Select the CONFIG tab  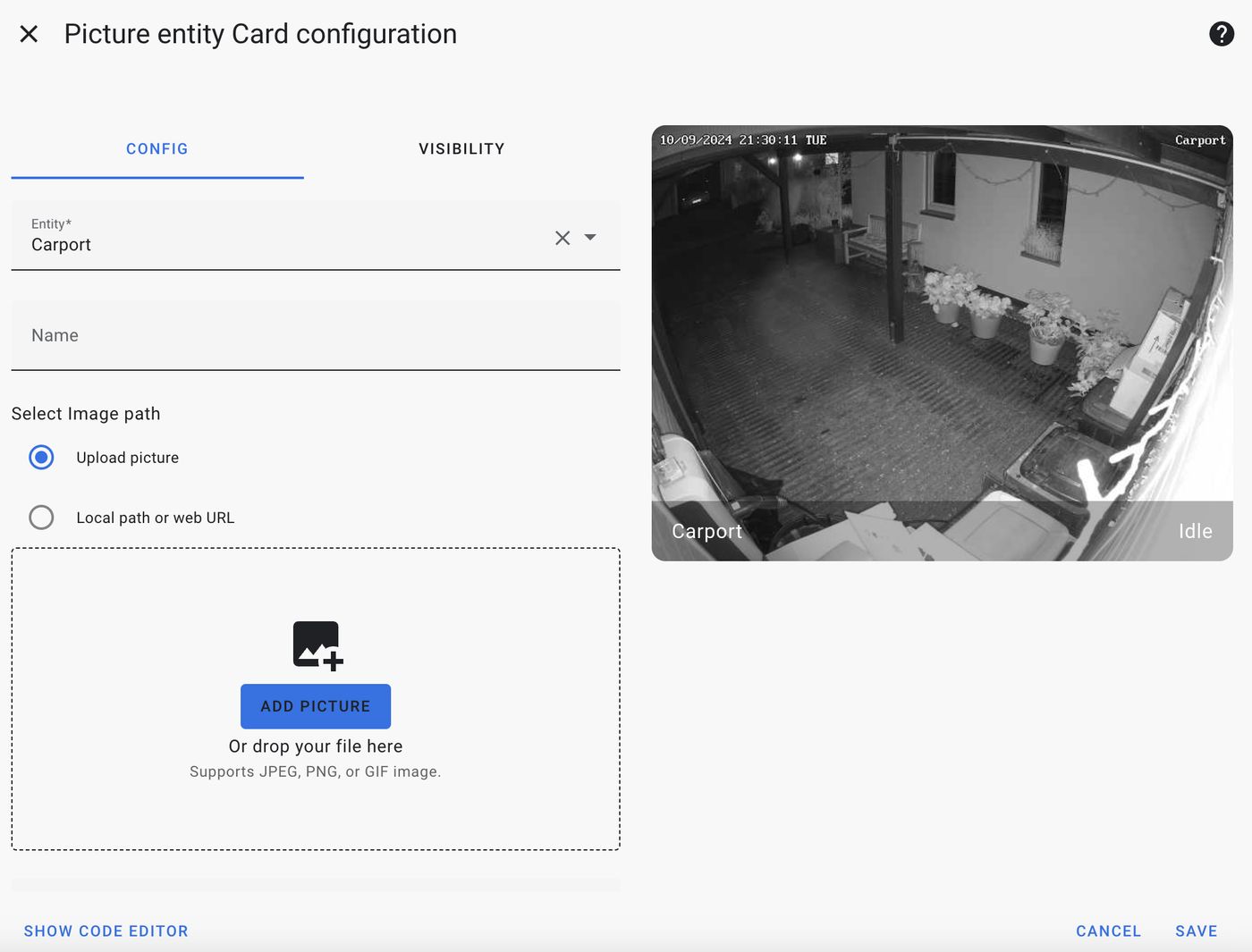point(156,148)
